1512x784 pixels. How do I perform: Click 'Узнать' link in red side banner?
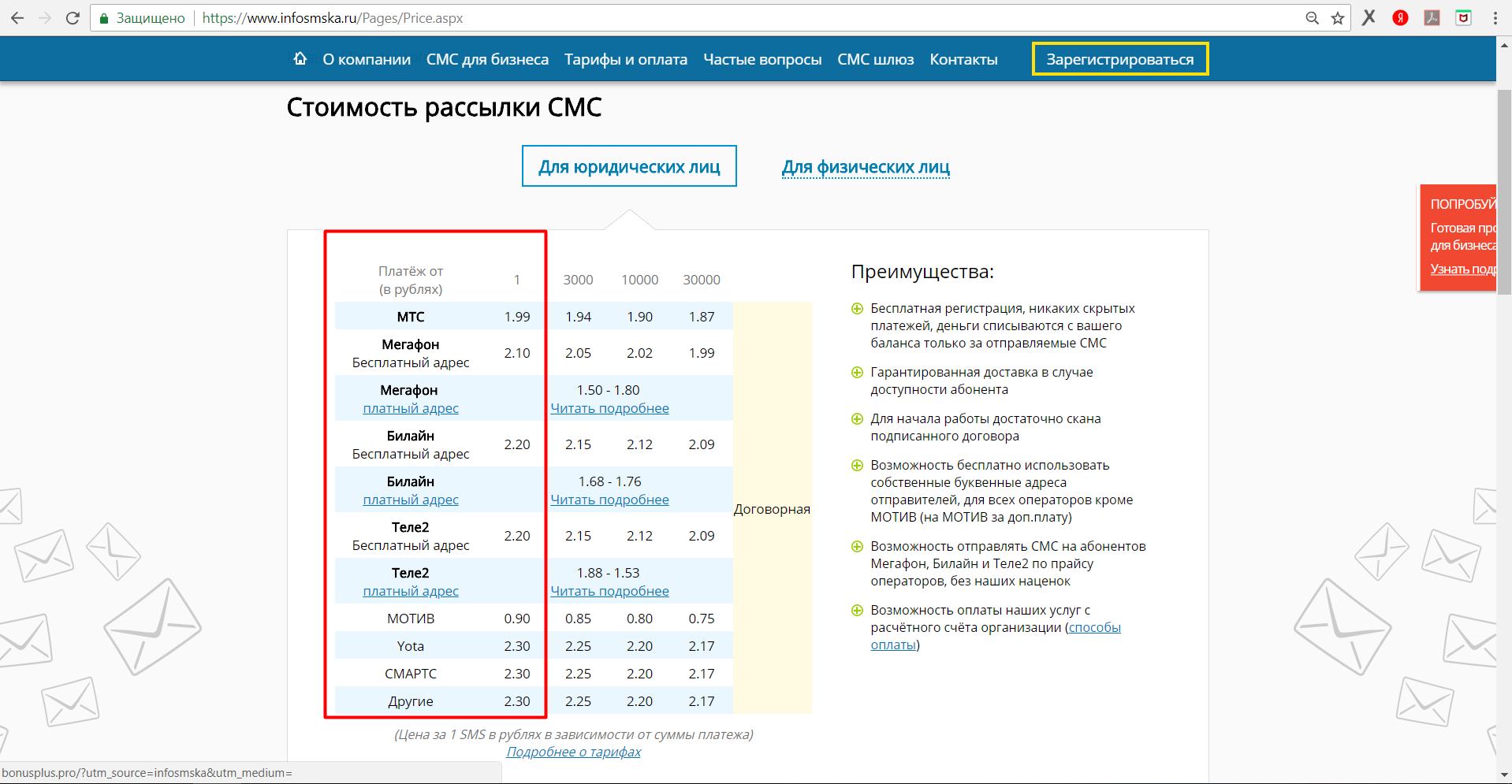1463,269
